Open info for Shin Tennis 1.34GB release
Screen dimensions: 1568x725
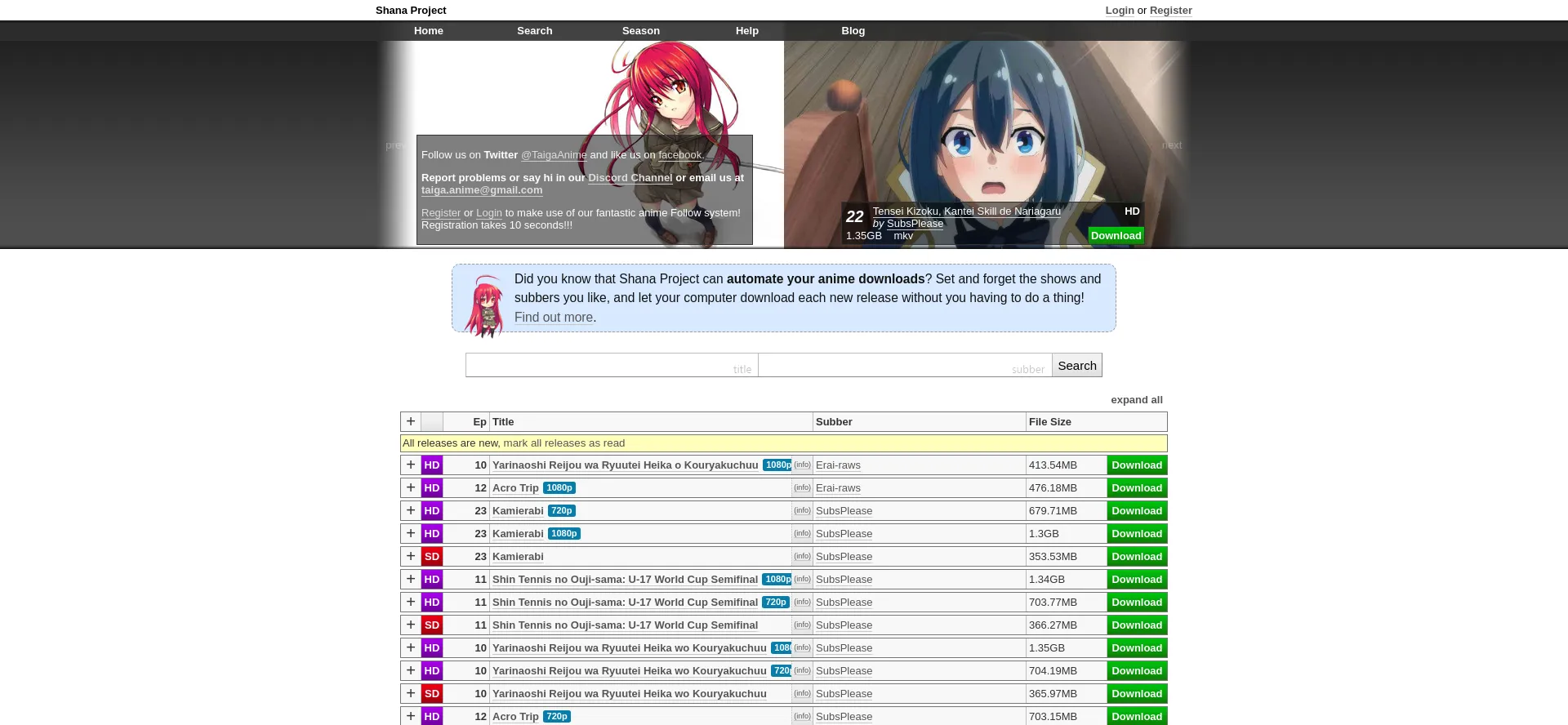point(802,579)
